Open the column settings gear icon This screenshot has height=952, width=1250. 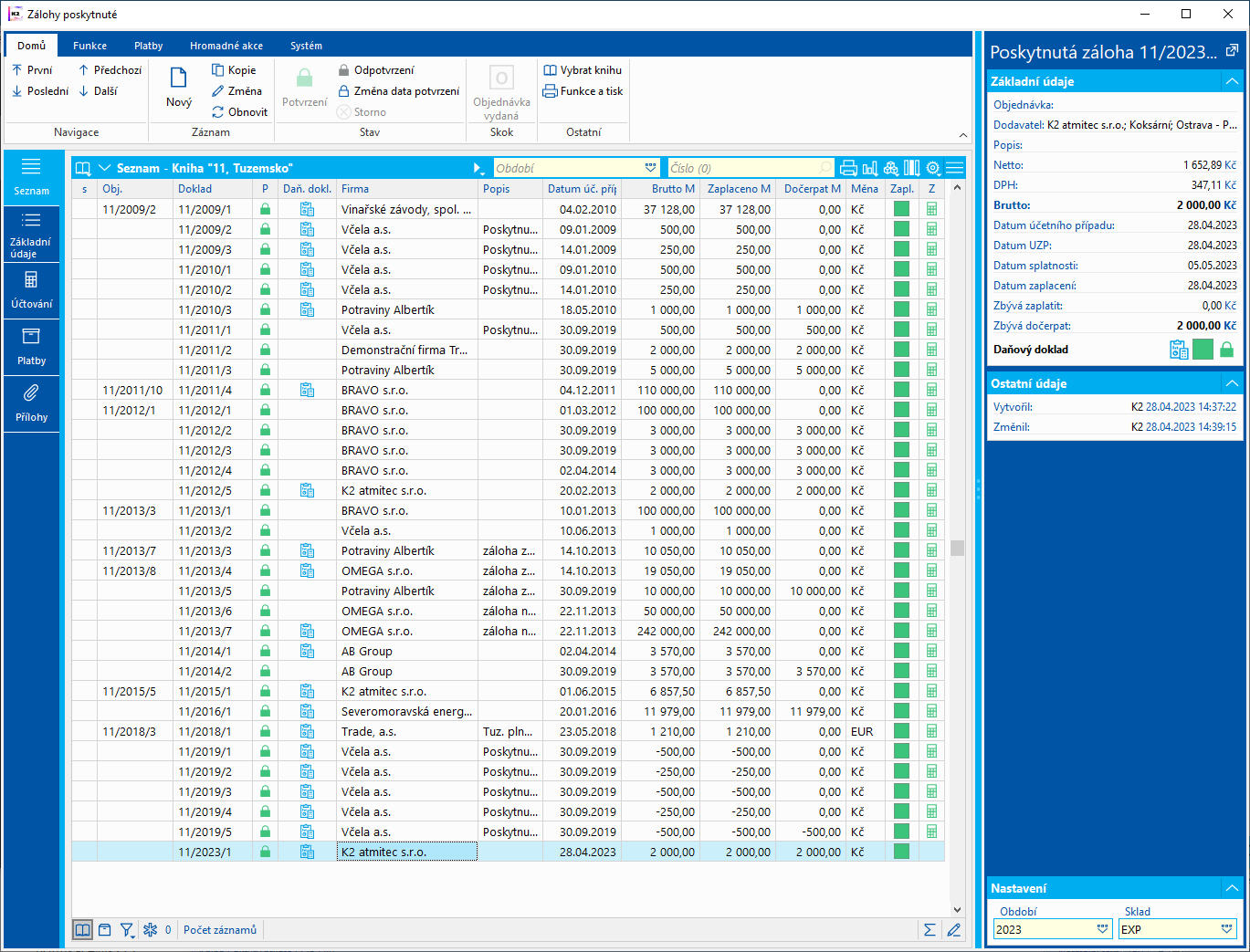[932, 168]
